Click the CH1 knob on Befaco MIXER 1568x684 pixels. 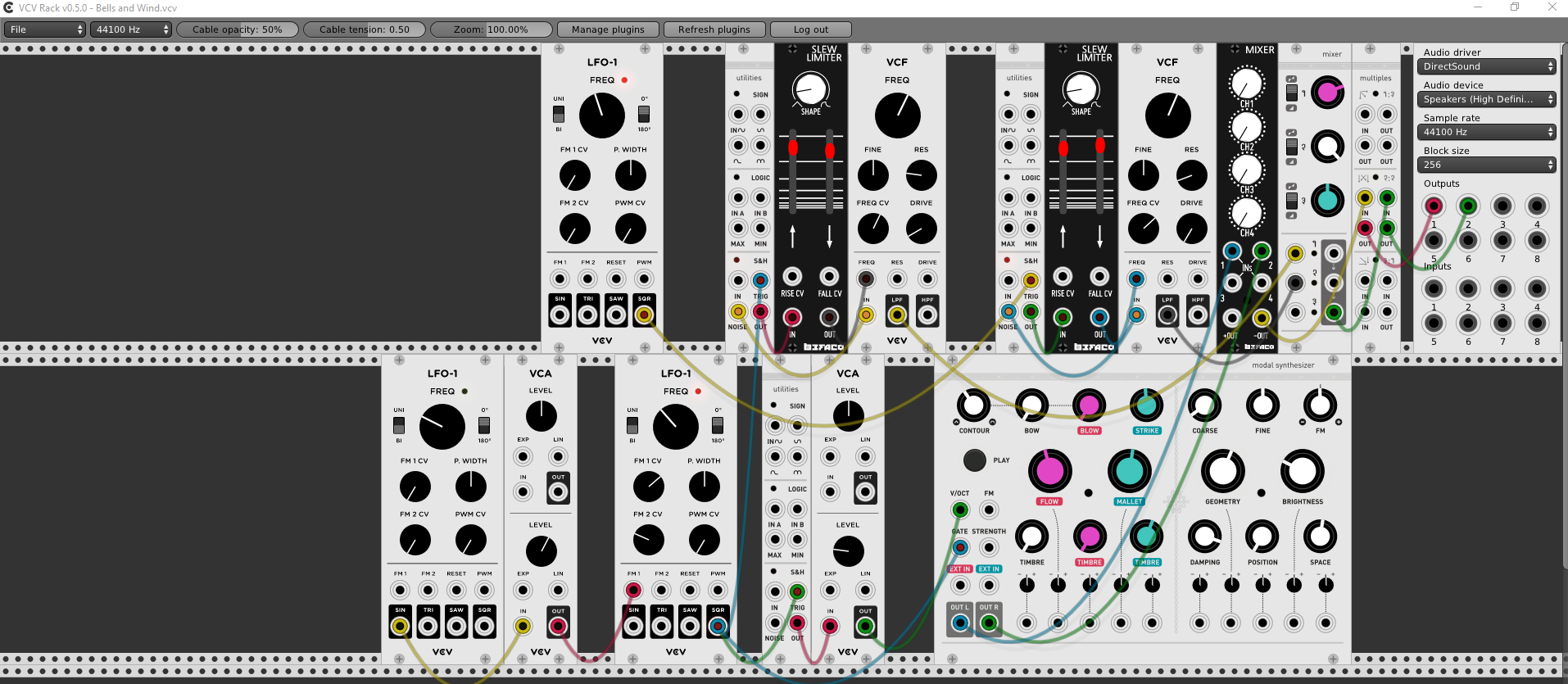(1246, 83)
